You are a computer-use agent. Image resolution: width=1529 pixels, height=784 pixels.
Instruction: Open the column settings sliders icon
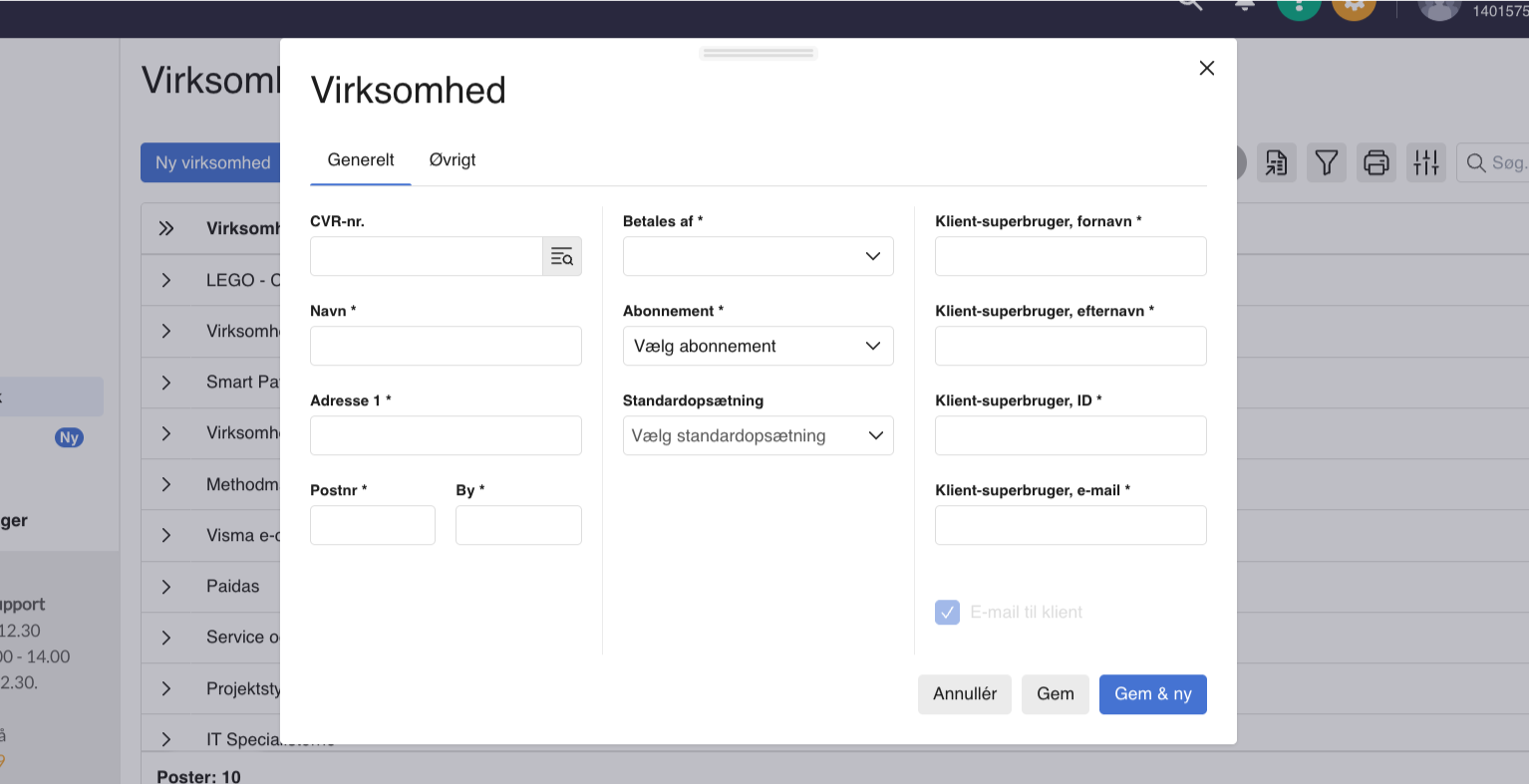1425,162
